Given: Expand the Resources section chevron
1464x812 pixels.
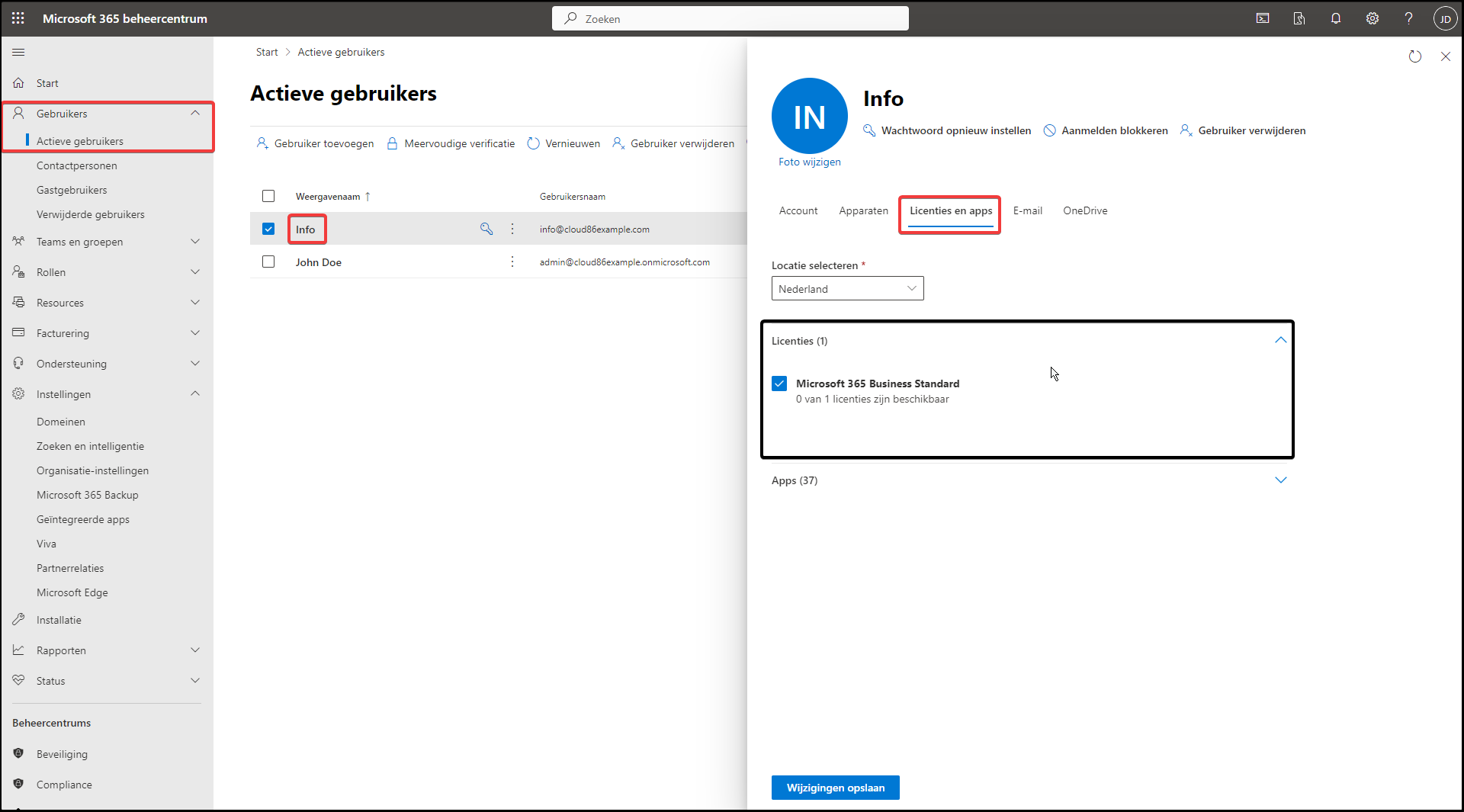Looking at the screenshot, I should (195, 303).
